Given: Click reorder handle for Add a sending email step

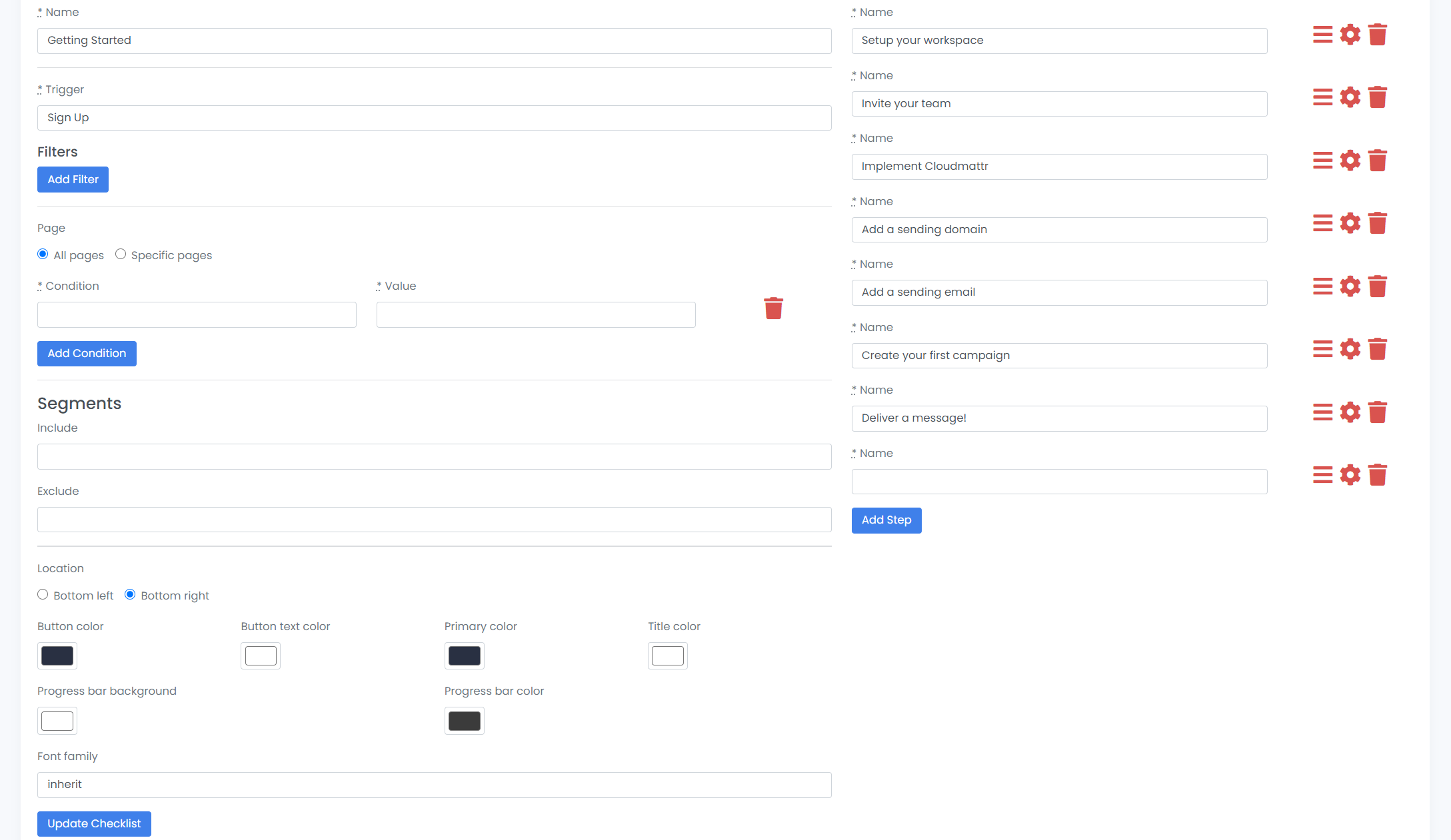Looking at the screenshot, I should pos(1322,286).
